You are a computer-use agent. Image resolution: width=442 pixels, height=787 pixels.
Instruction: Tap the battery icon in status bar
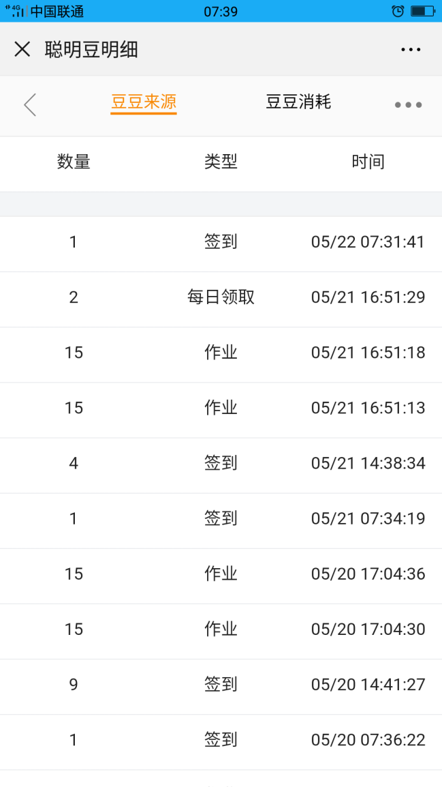tap(422, 11)
